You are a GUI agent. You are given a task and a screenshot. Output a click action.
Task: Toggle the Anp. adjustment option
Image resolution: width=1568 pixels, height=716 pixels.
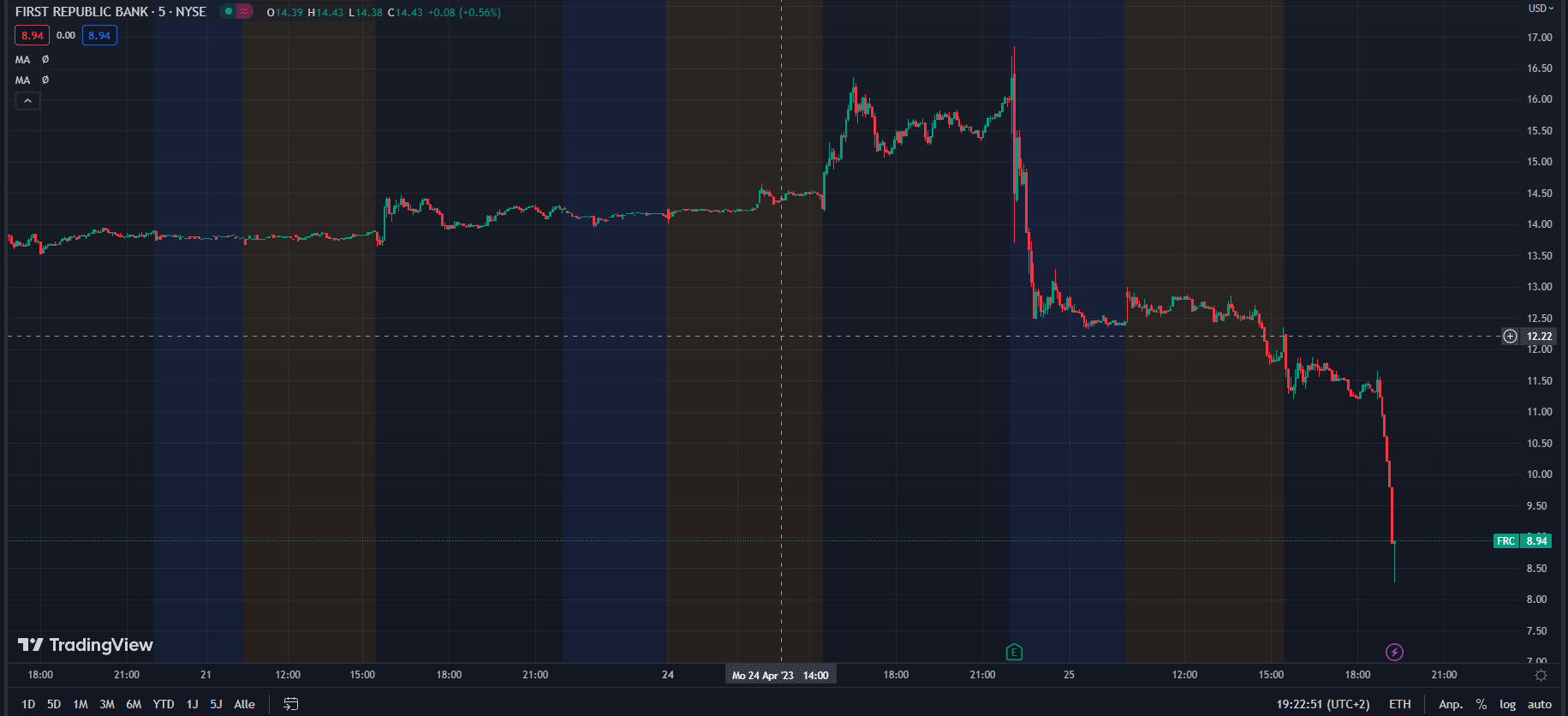1451,704
